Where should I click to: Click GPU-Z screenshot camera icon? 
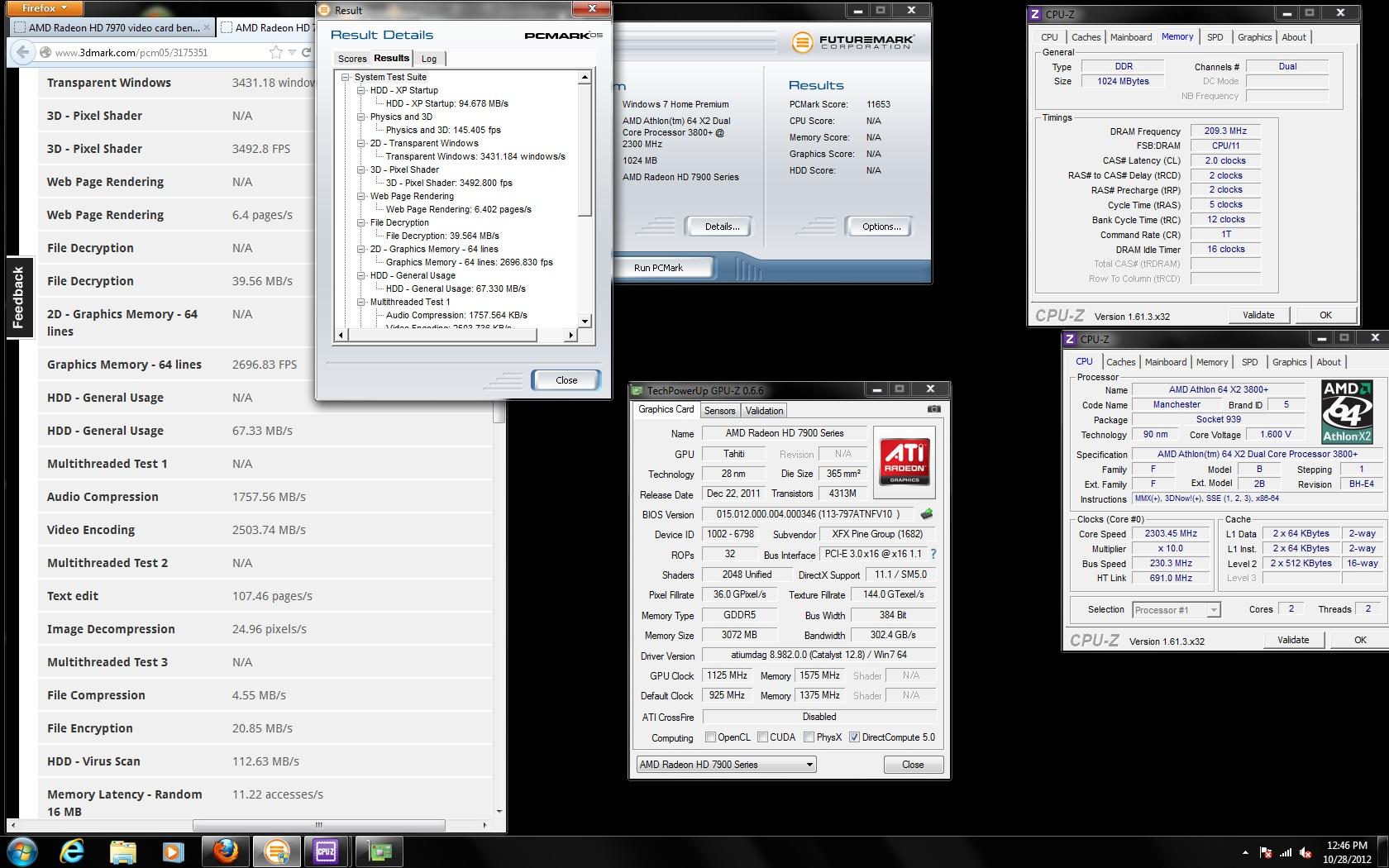point(933,409)
